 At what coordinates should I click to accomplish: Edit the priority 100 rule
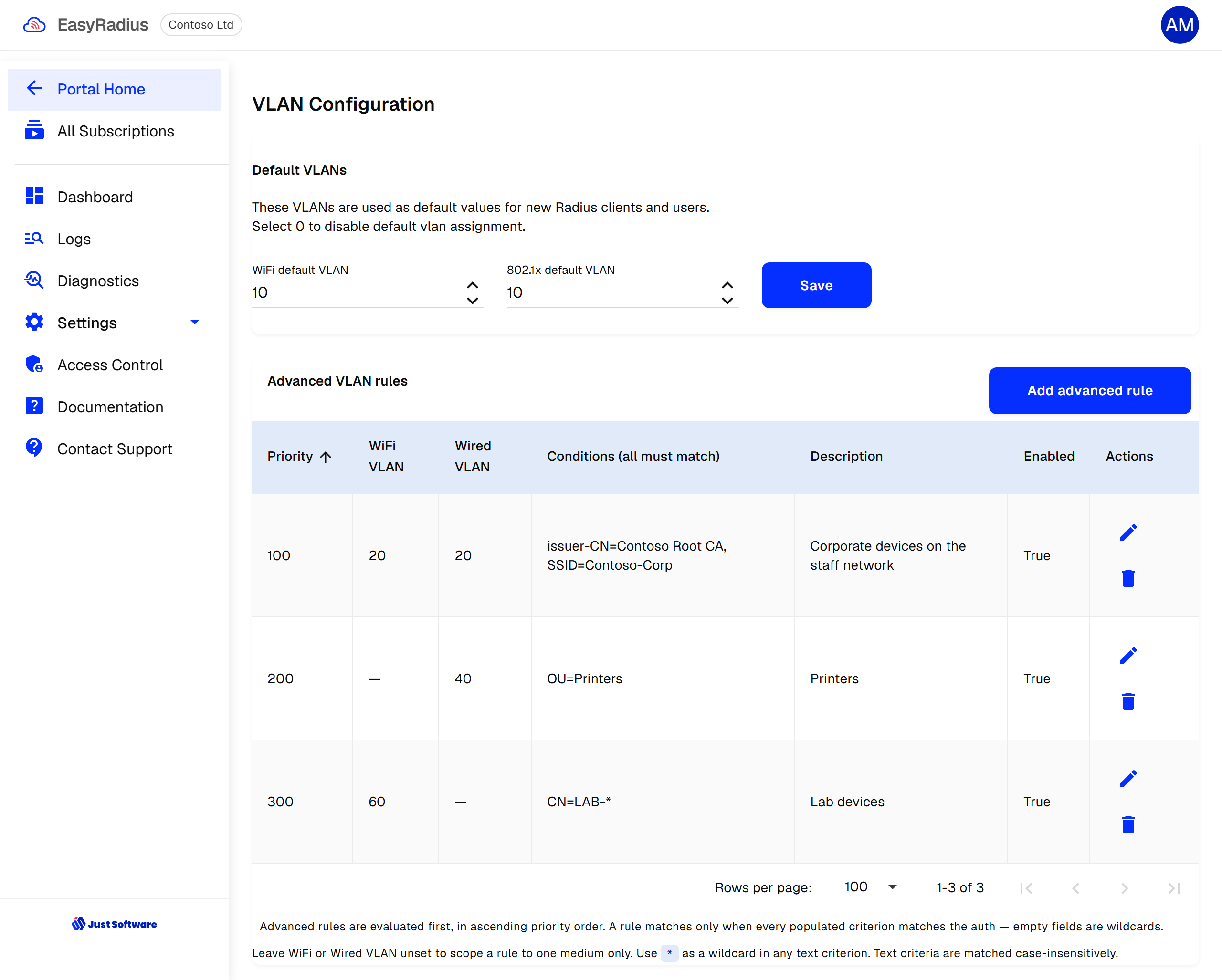[1128, 532]
